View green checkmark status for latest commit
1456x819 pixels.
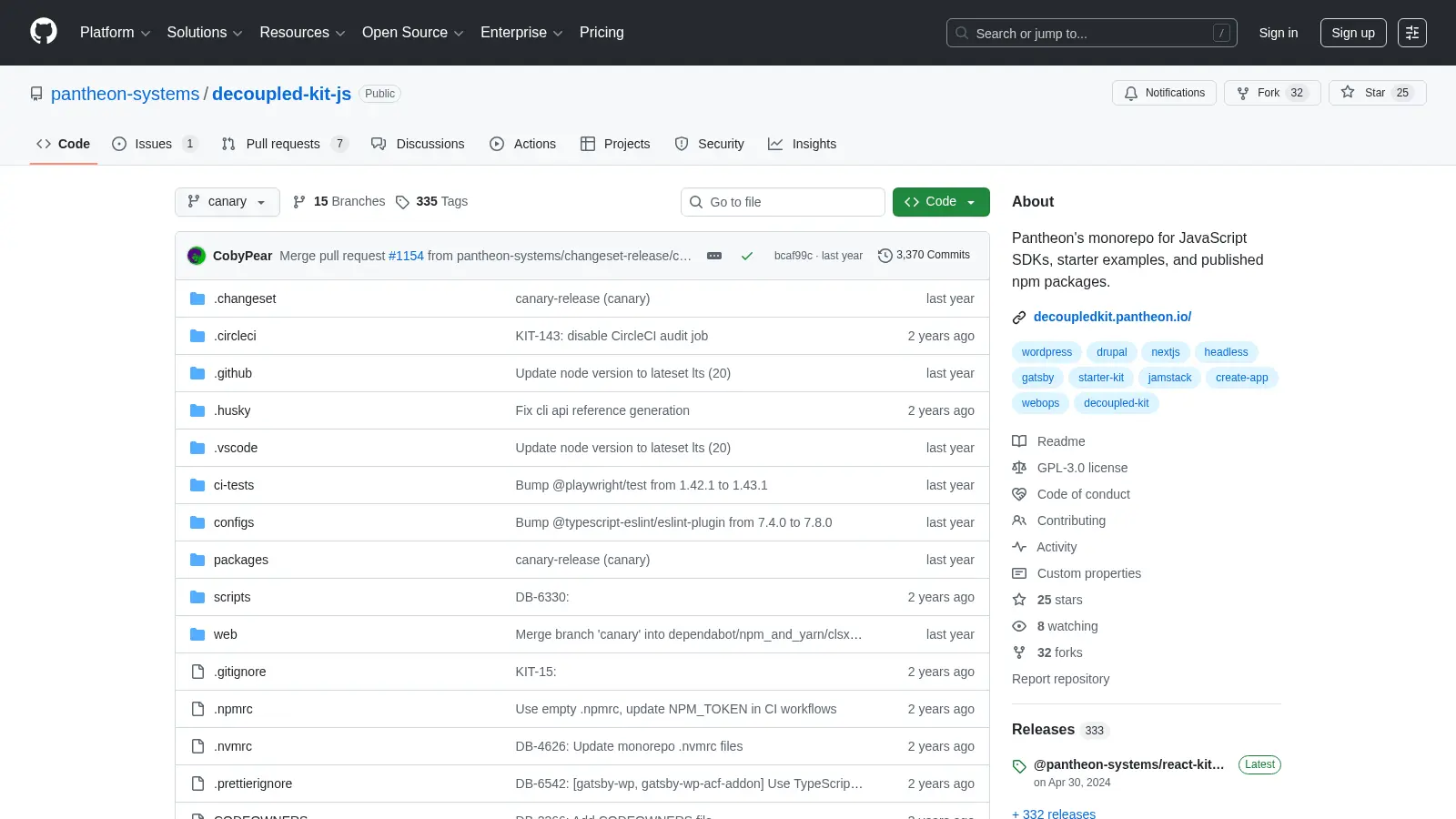(x=747, y=256)
